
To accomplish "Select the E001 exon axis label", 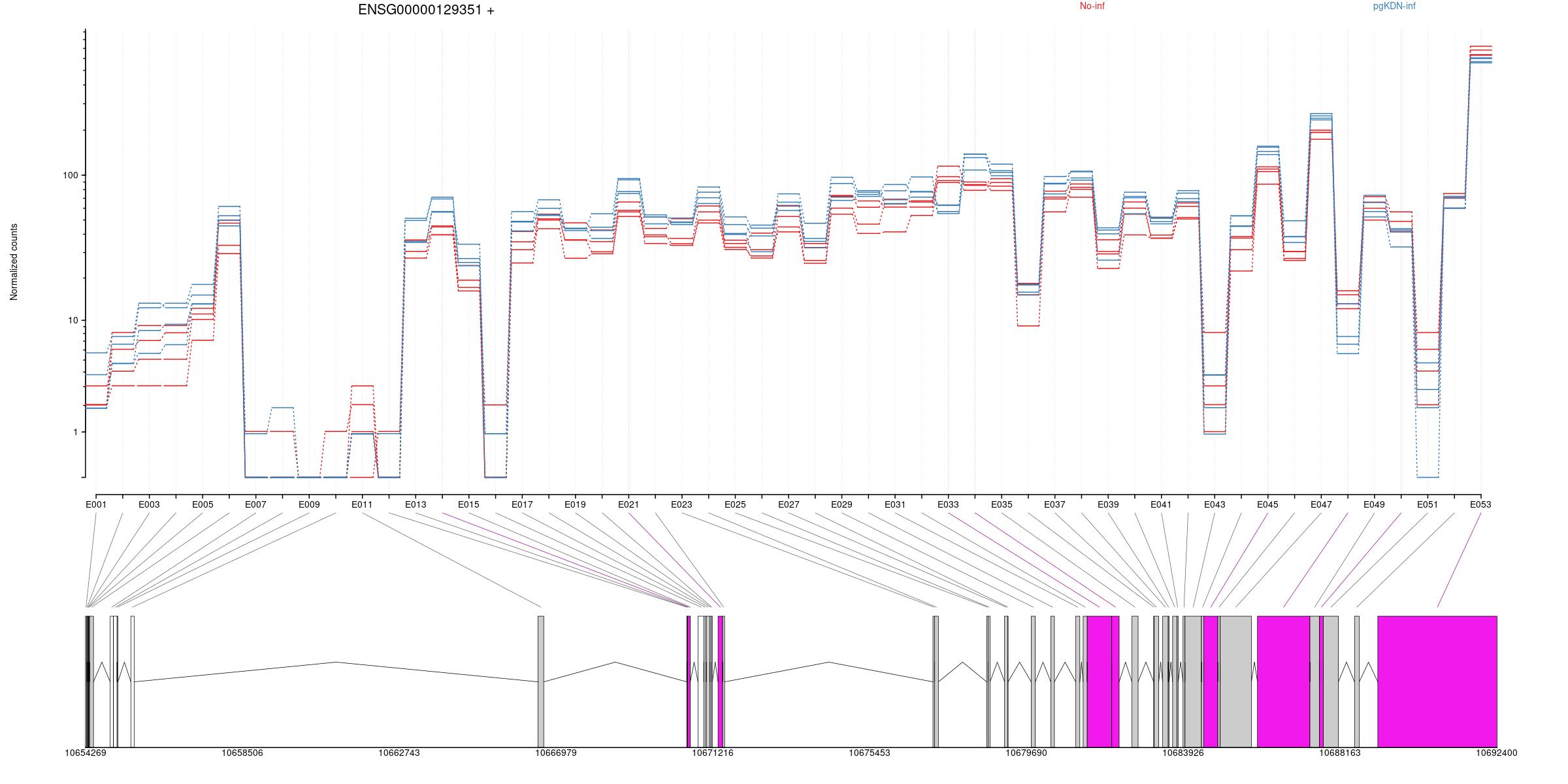I will click(96, 505).
